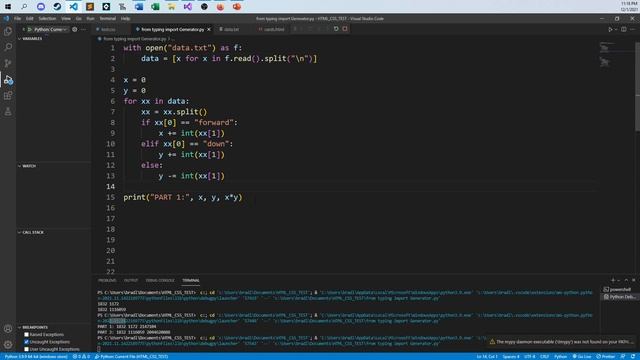Image resolution: width=640 pixels, height=360 pixels.
Task: Open the Testing flask view
Action: [8, 111]
